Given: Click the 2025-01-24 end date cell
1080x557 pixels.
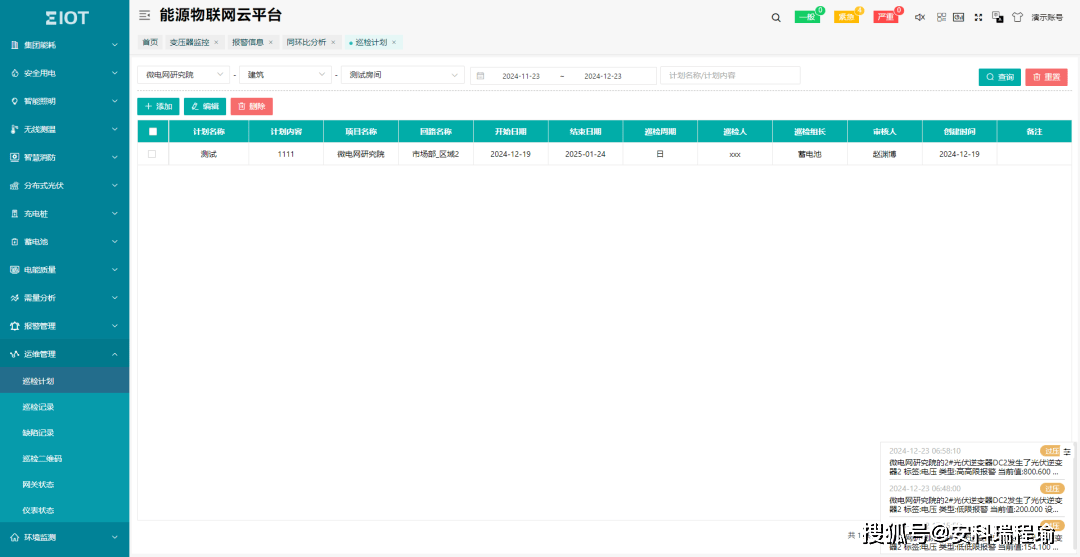Looking at the screenshot, I should 585,154.
